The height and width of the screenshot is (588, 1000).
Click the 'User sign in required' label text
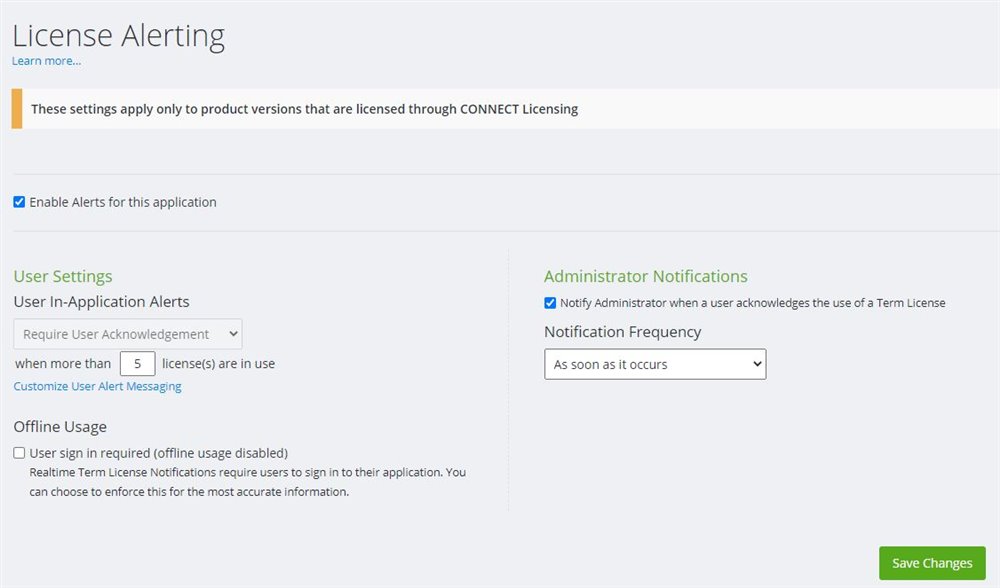(x=159, y=453)
